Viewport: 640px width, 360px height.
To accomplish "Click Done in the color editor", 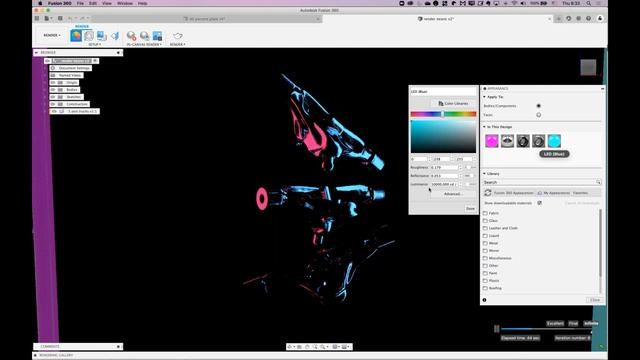I will [x=470, y=209].
